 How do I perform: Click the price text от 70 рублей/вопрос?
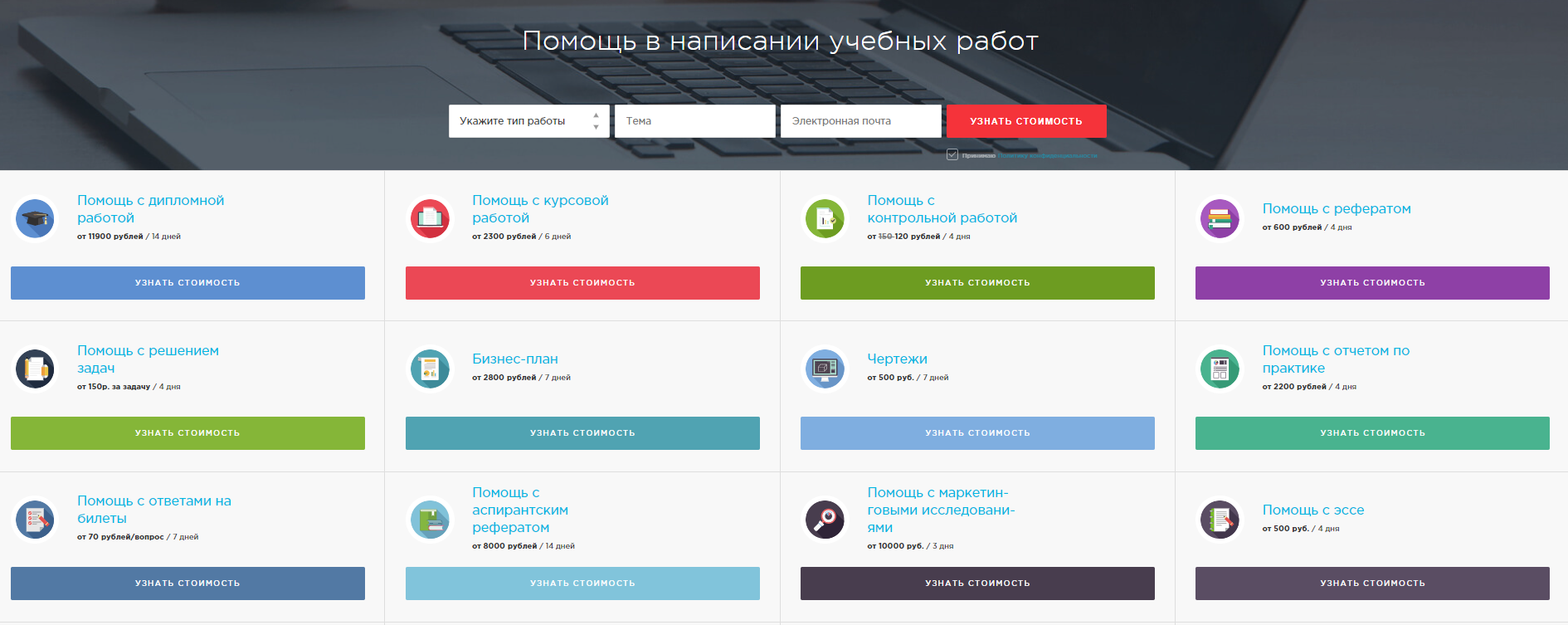120,537
